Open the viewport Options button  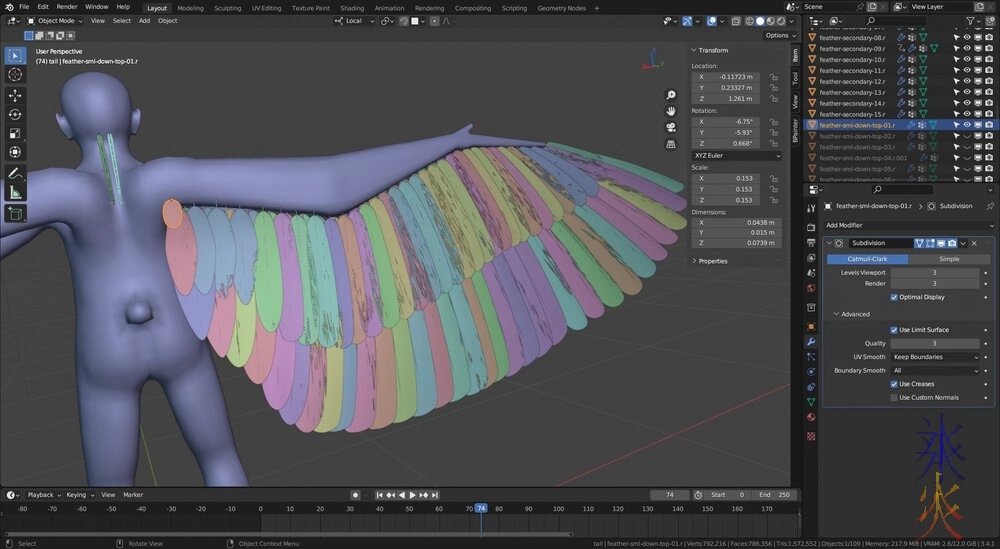pyautogui.click(x=779, y=35)
